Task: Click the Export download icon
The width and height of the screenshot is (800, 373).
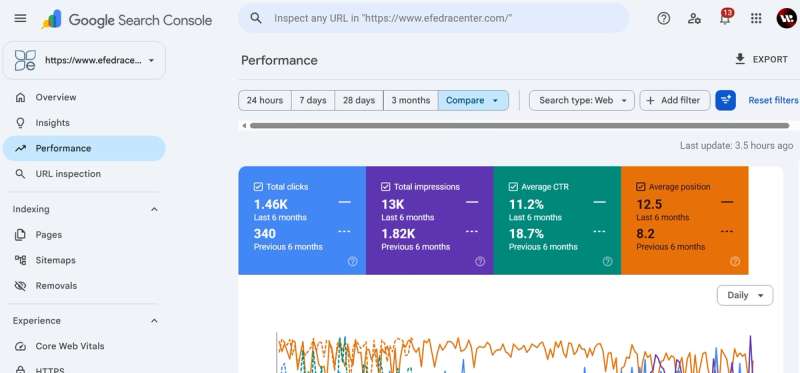Action: [740, 59]
